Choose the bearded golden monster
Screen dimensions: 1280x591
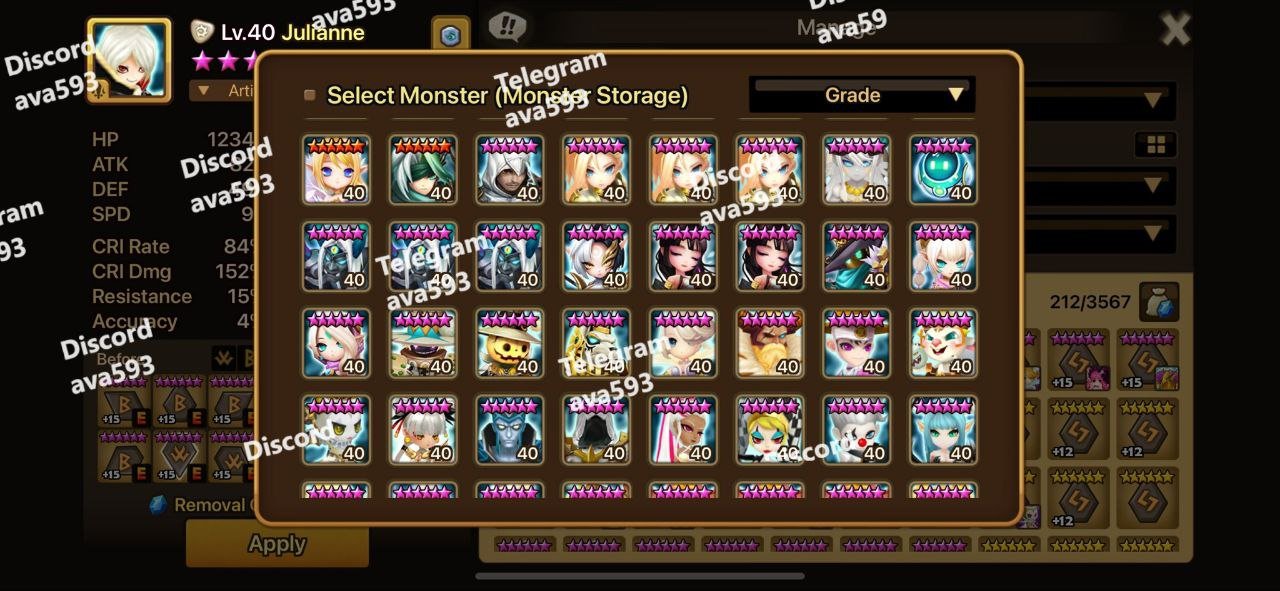coord(770,343)
